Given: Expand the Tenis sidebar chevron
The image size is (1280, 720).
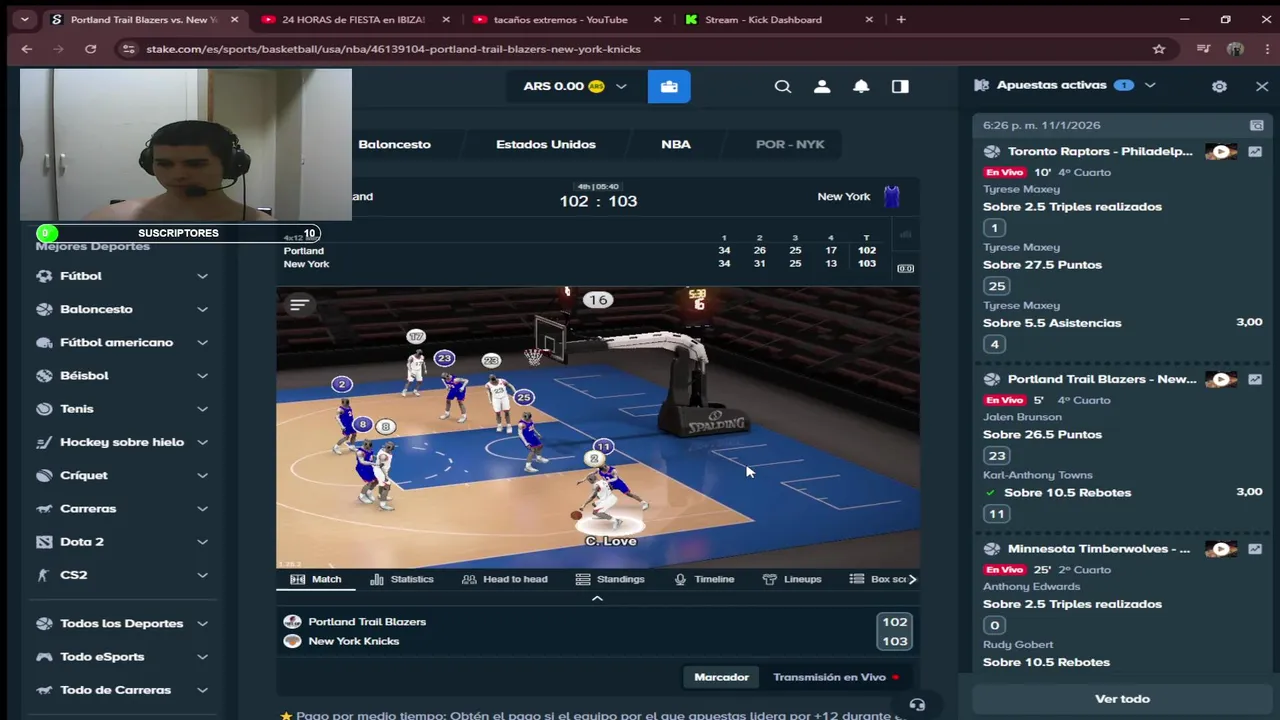Looking at the screenshot, I should click(x=202, y=409).
